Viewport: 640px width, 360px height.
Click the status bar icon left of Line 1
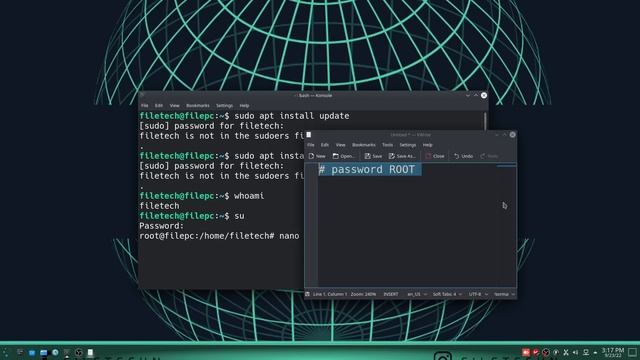[x=307, y=294]
